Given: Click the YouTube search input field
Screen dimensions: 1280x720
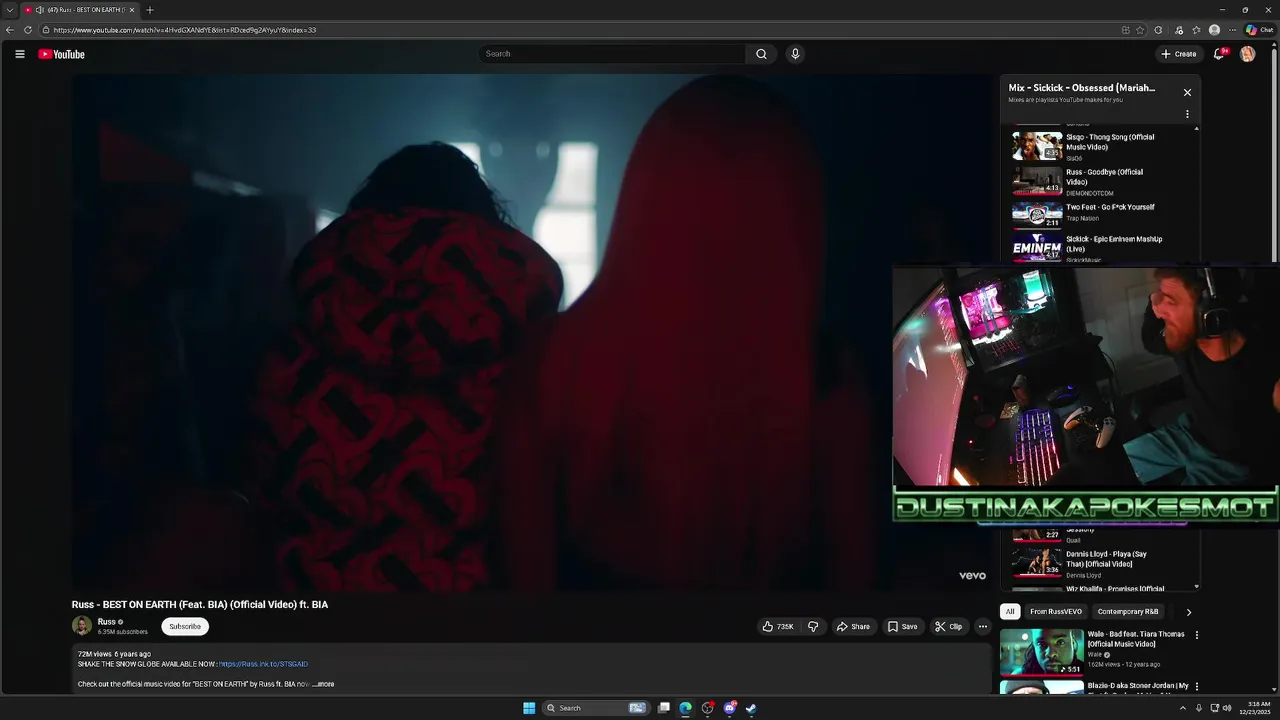Looking at the screenshot, I should pos(612,54).
